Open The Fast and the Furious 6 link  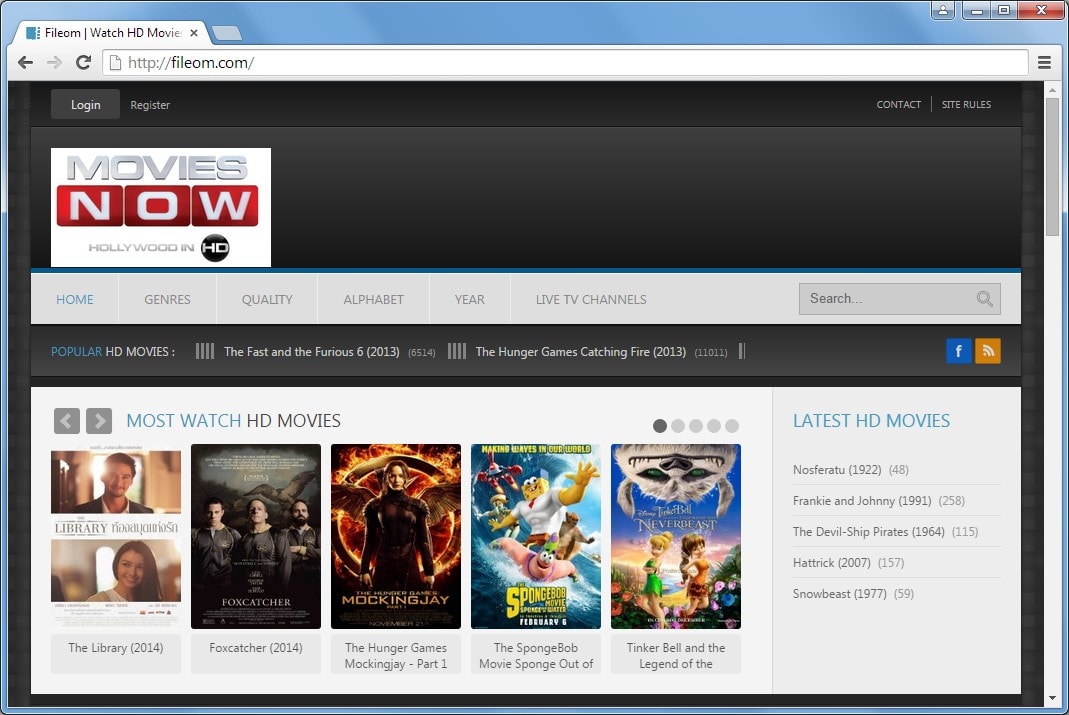point(312,352)
